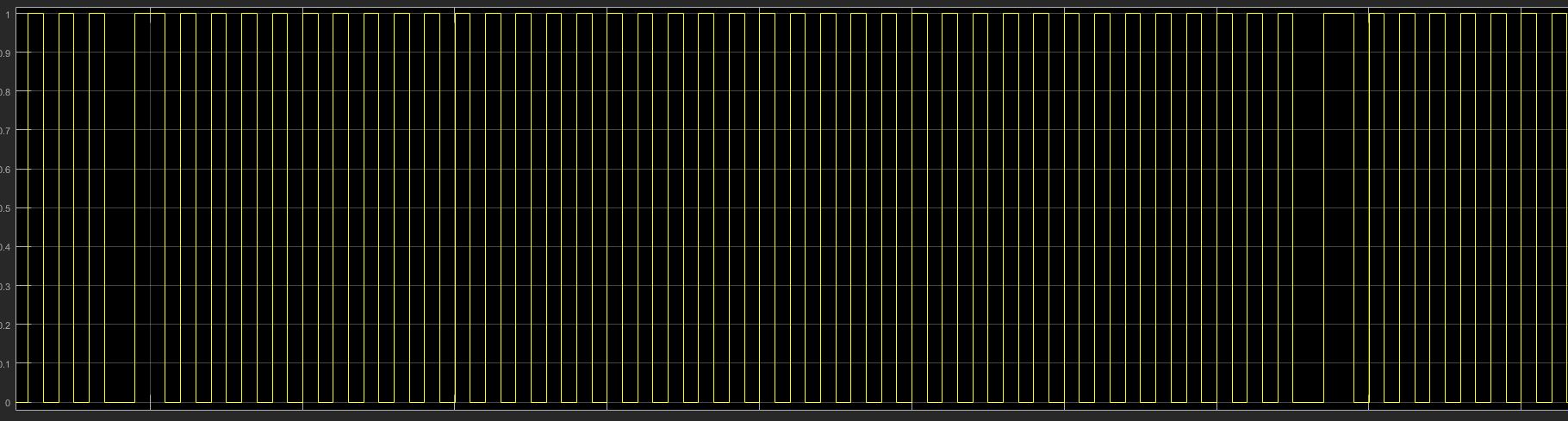Select the first high pulse of the square wave
The width and height of the screenshot is (1568, 421).
click(35, 15)
